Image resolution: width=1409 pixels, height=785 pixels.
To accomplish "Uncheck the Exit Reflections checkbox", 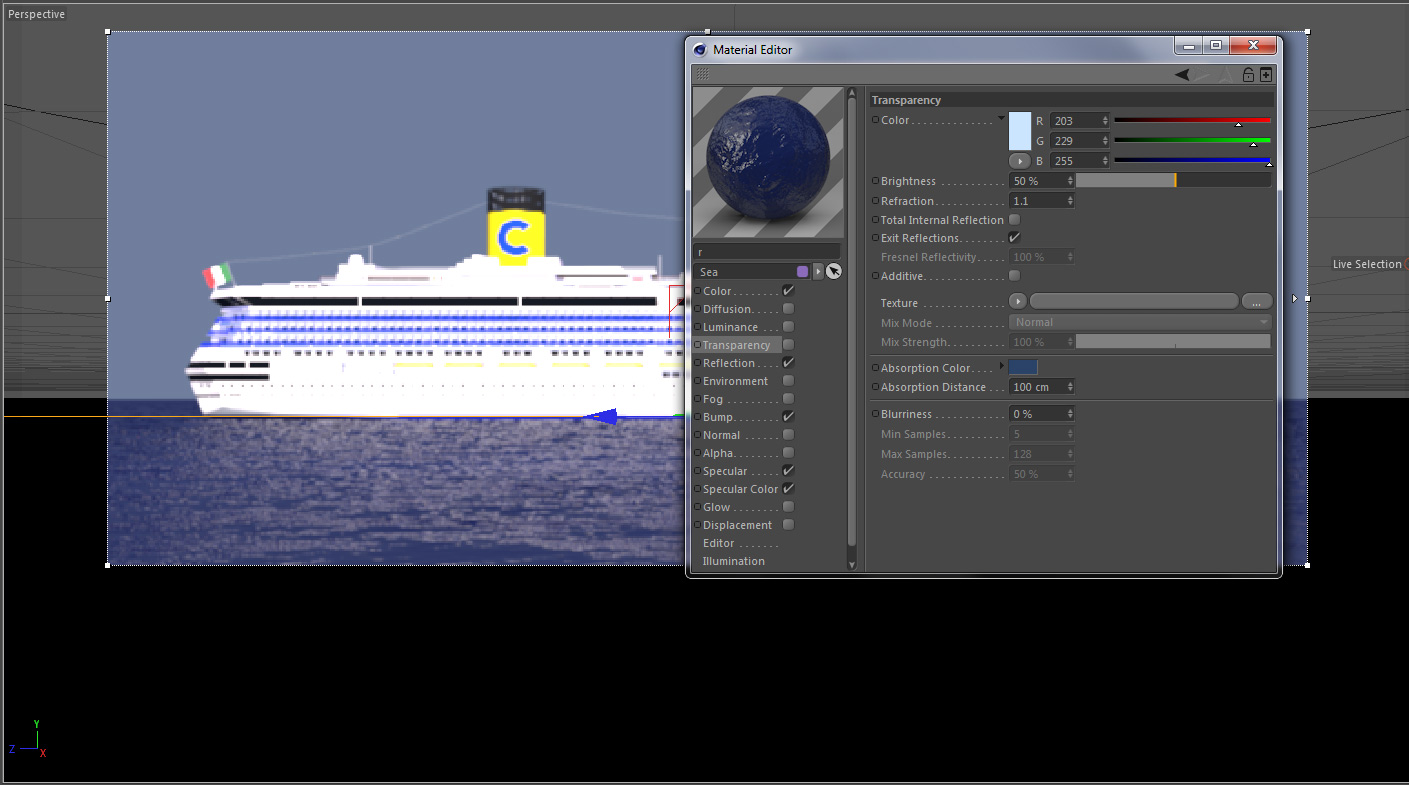I will [x=1014, y=238].
